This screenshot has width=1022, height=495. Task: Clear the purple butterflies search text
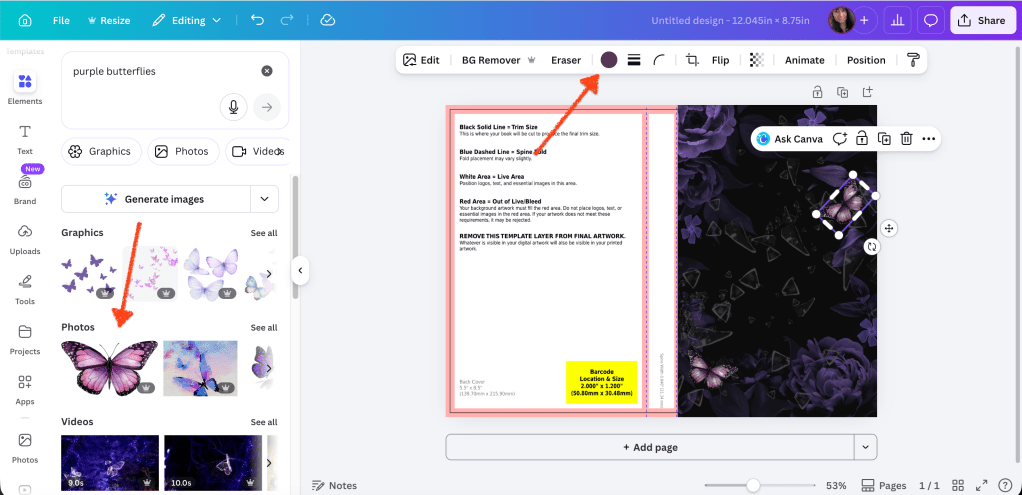pos(267,71)
